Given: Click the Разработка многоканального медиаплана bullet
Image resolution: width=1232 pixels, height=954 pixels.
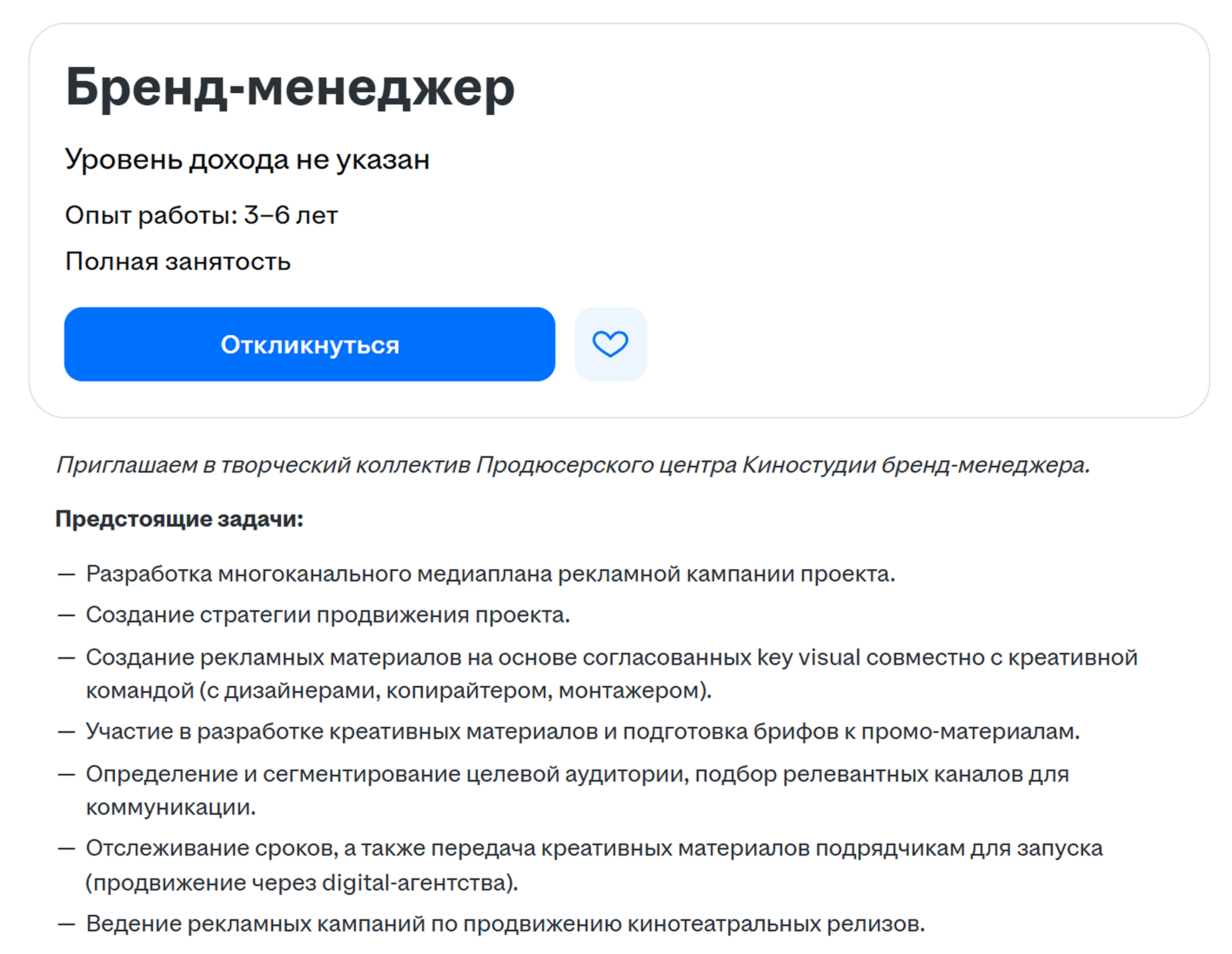Looking at the screenshot, I should 490,574.
